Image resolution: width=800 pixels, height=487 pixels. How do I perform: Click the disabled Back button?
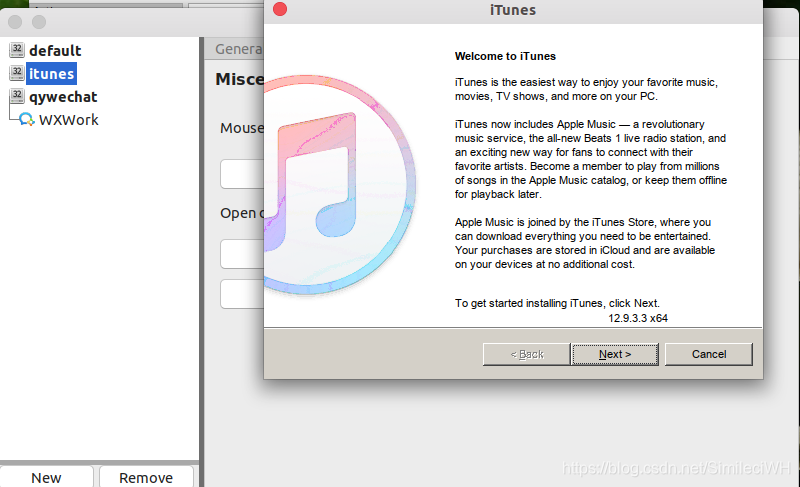pyautogui.click(x=527, y=354)
